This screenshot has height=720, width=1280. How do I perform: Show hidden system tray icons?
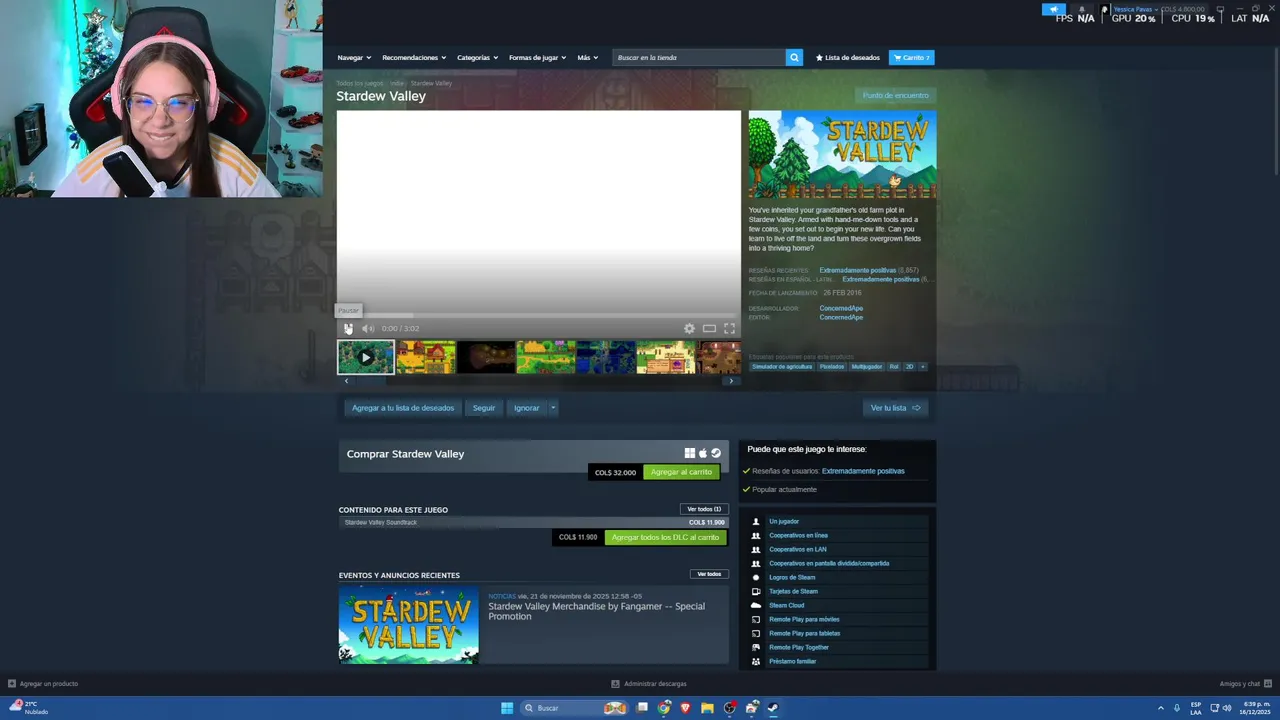[x=1161, y=708]
